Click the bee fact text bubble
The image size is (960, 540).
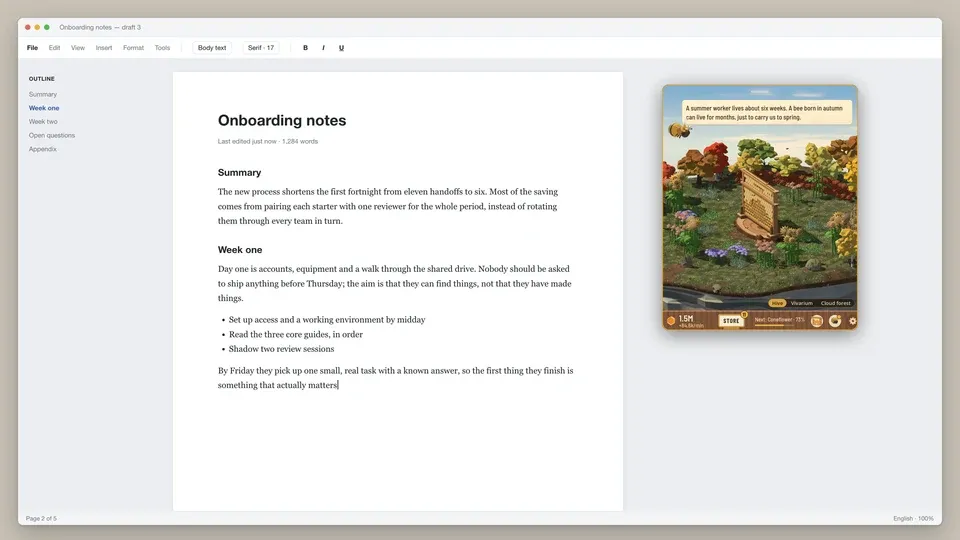pyautogui.click(x=767, y=113)
